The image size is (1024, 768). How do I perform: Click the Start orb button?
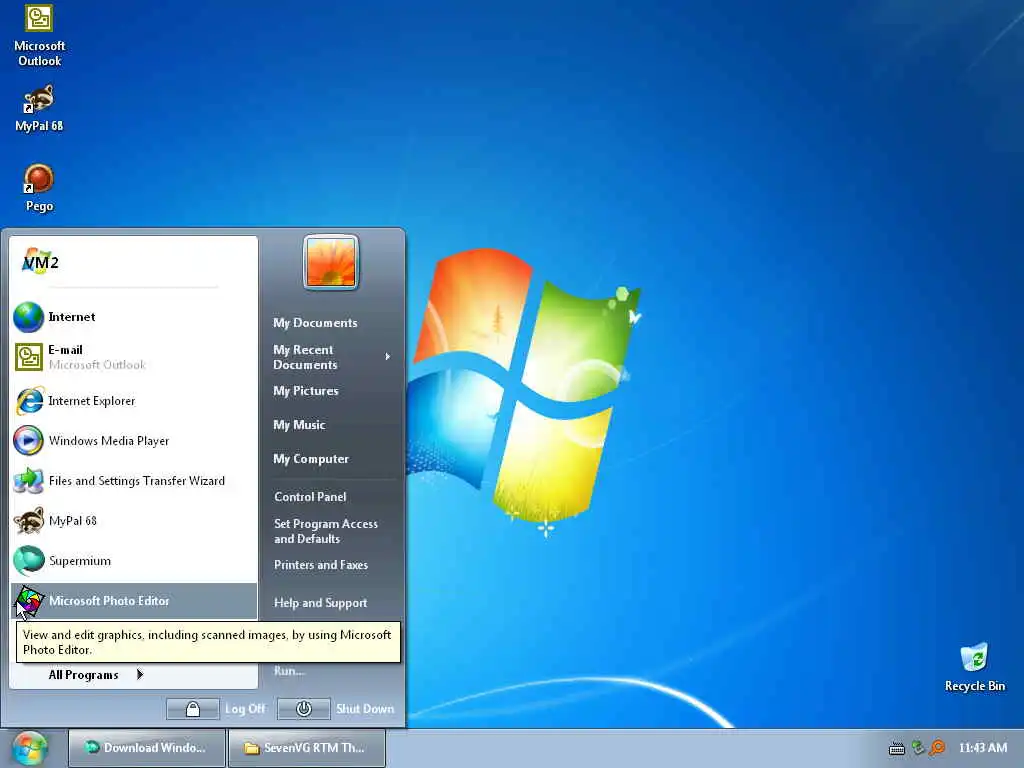[x=29, y=748]
